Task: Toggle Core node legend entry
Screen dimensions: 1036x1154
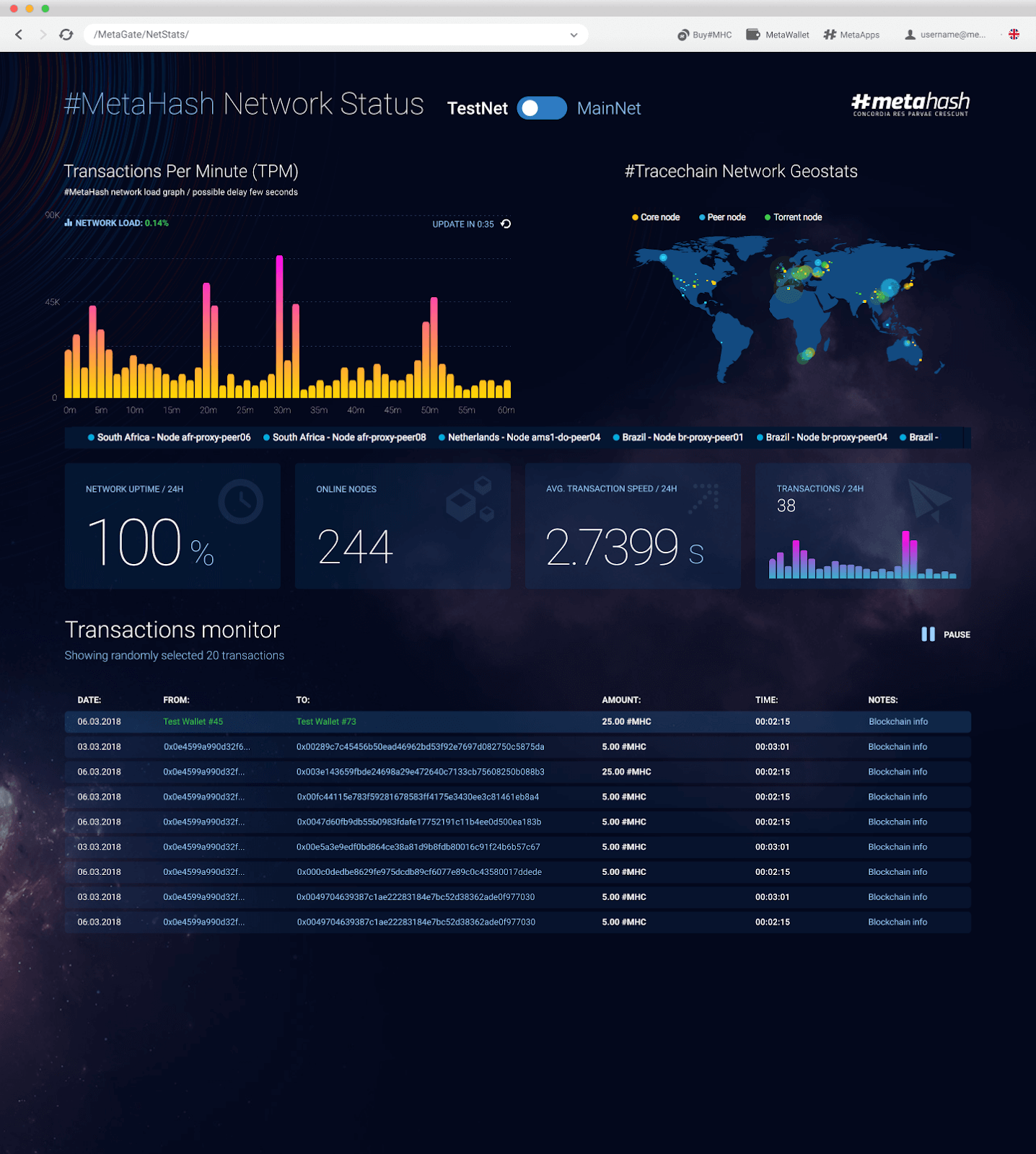Action: click(656, 217)
